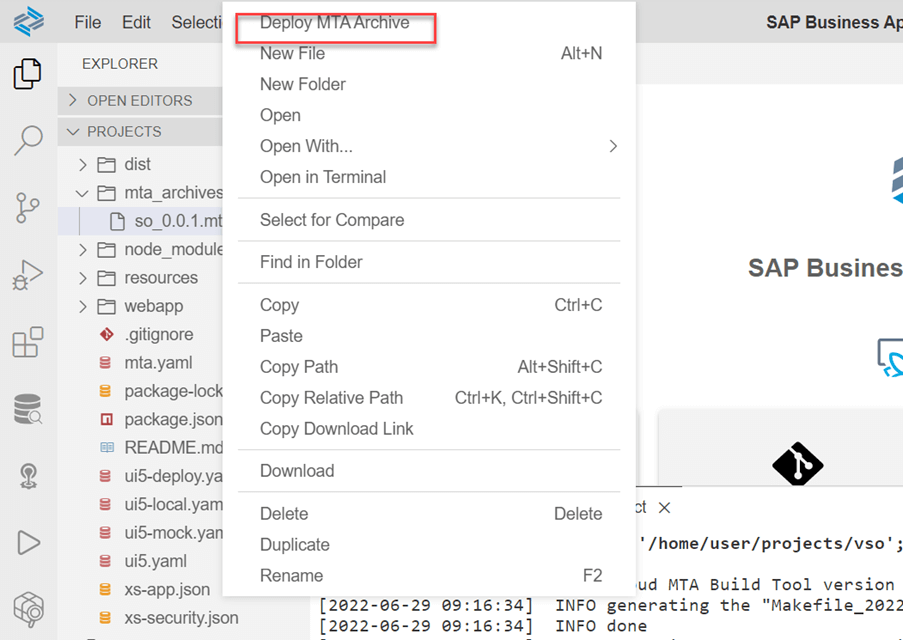Open the cube inspector icon in activity bar
Viewport: 903px width, 640px height.
click(x=28, y=609)
